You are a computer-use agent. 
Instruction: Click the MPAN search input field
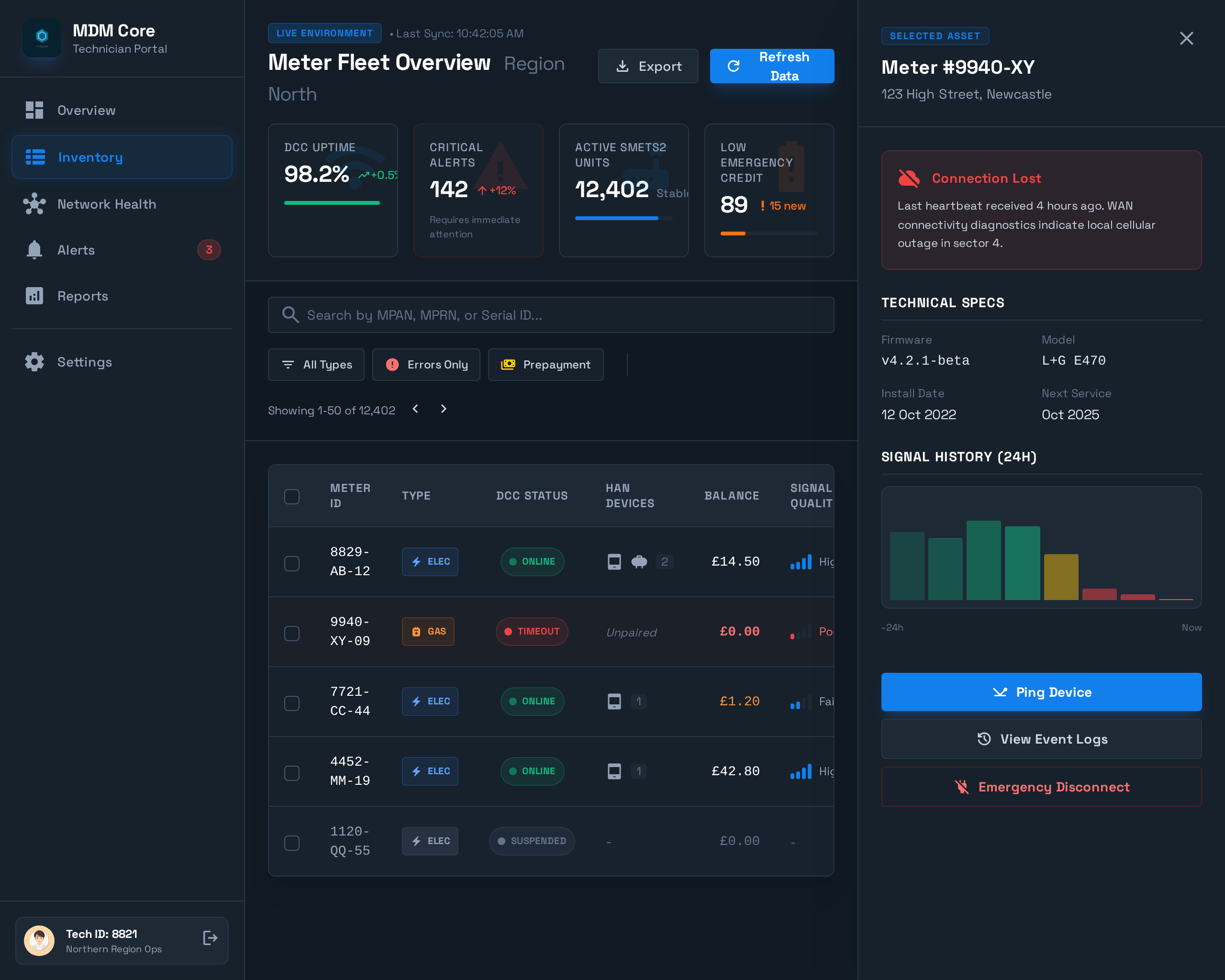pos(550,314)
